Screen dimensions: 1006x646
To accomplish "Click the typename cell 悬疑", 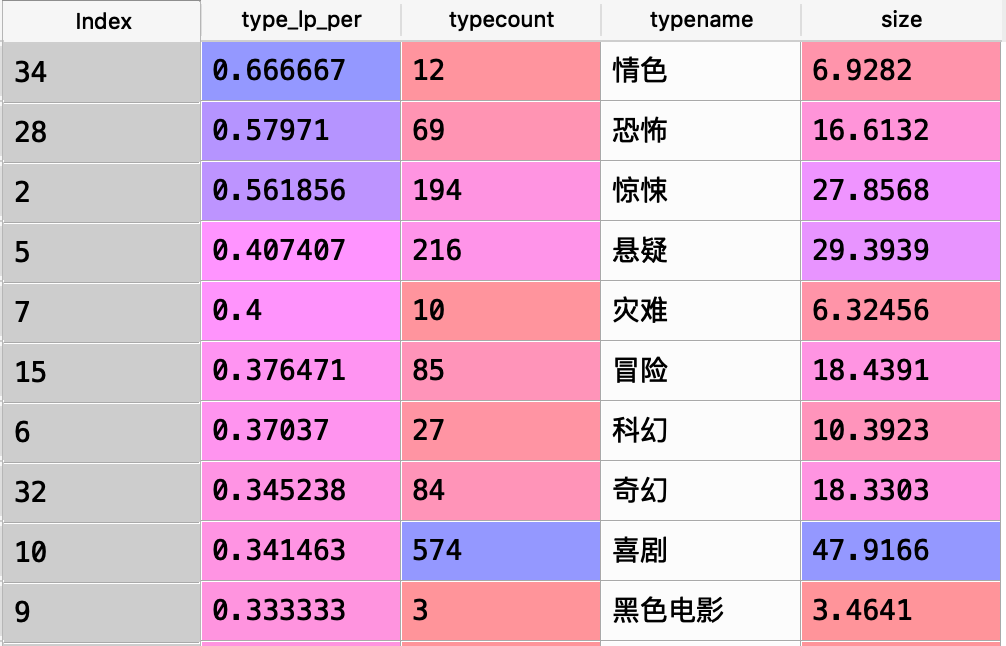I will (701, 251).
